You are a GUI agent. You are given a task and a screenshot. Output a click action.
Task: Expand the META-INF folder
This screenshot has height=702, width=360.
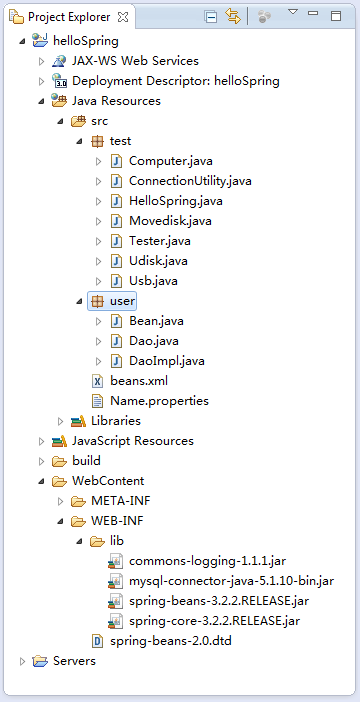(x=60, y=501)
